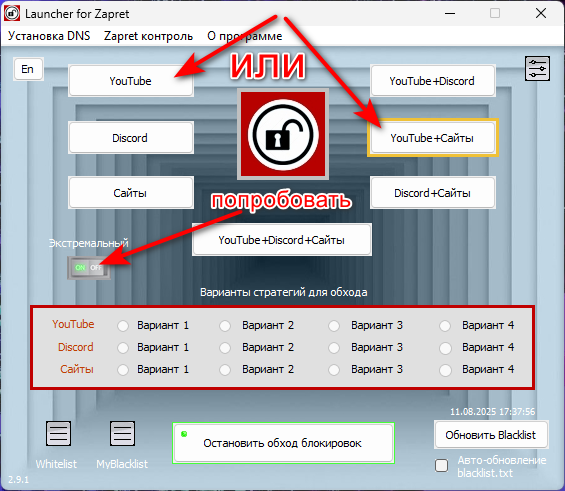Select Discord Вариант 2 radio button
The width and height of the screenshot is (565, 491).
coord(225,348)
